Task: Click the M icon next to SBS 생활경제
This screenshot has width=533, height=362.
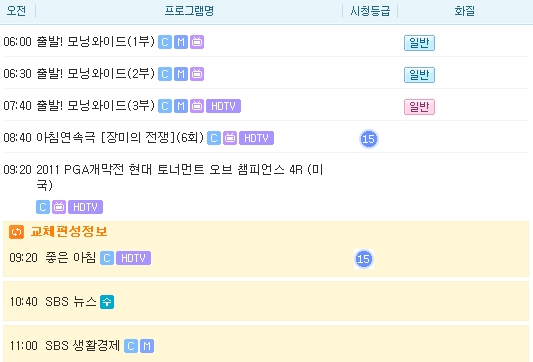Action: coord(147,346)
